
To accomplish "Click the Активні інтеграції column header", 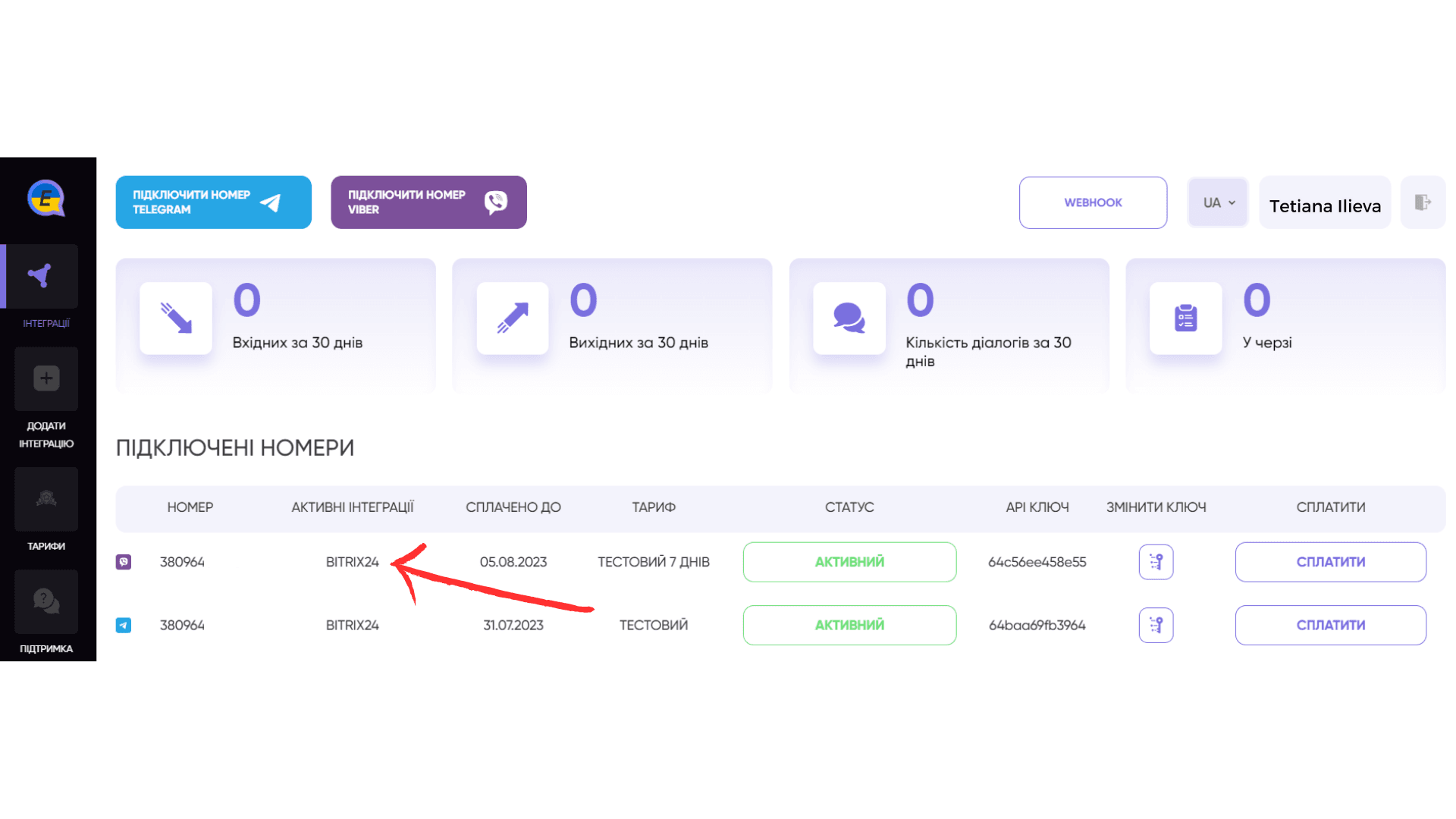I will pyautogui.click(x=353, y=507).
